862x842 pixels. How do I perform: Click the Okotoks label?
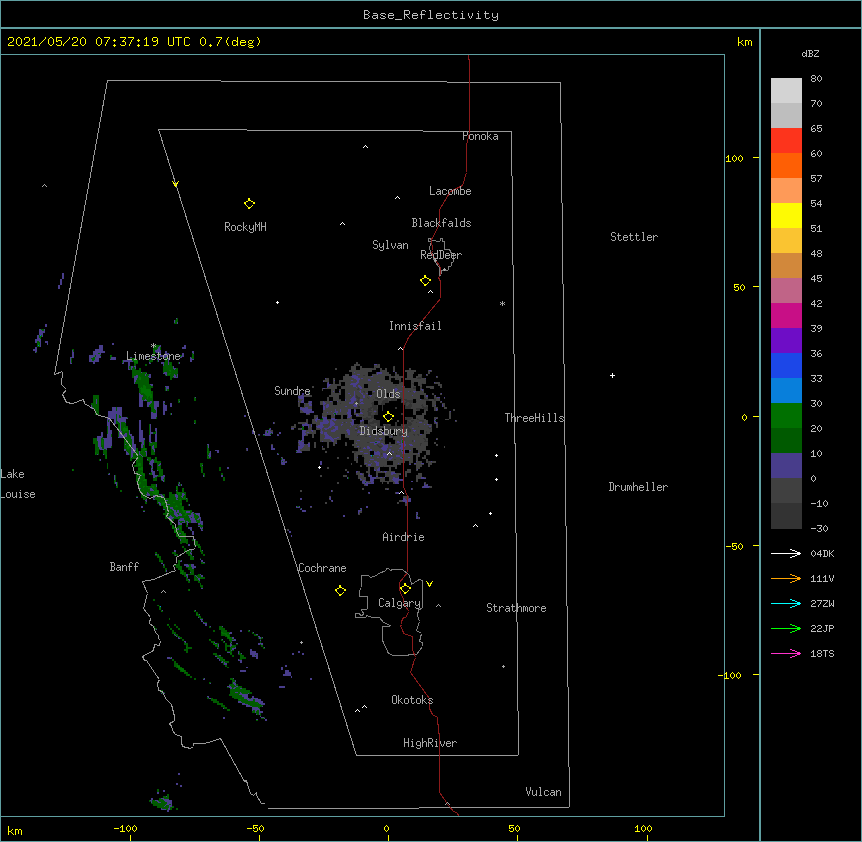click(x=412, y=700)
